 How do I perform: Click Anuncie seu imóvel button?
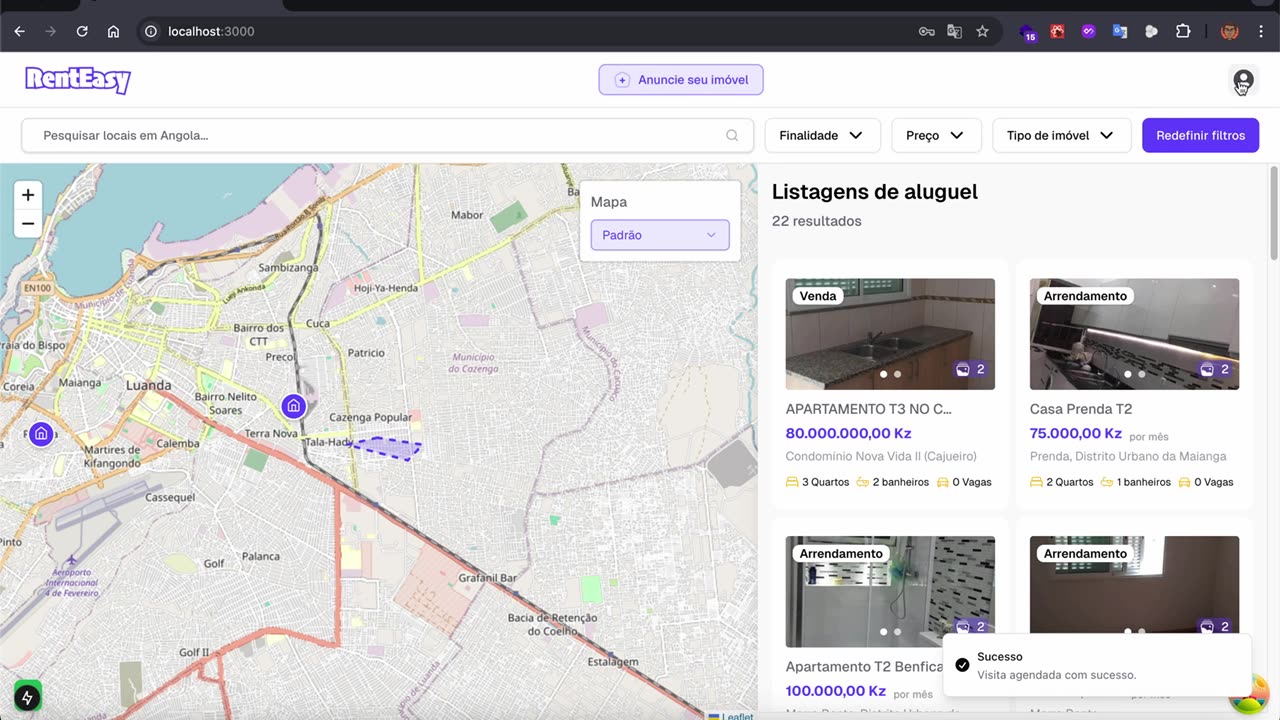(x=681, y=80)
